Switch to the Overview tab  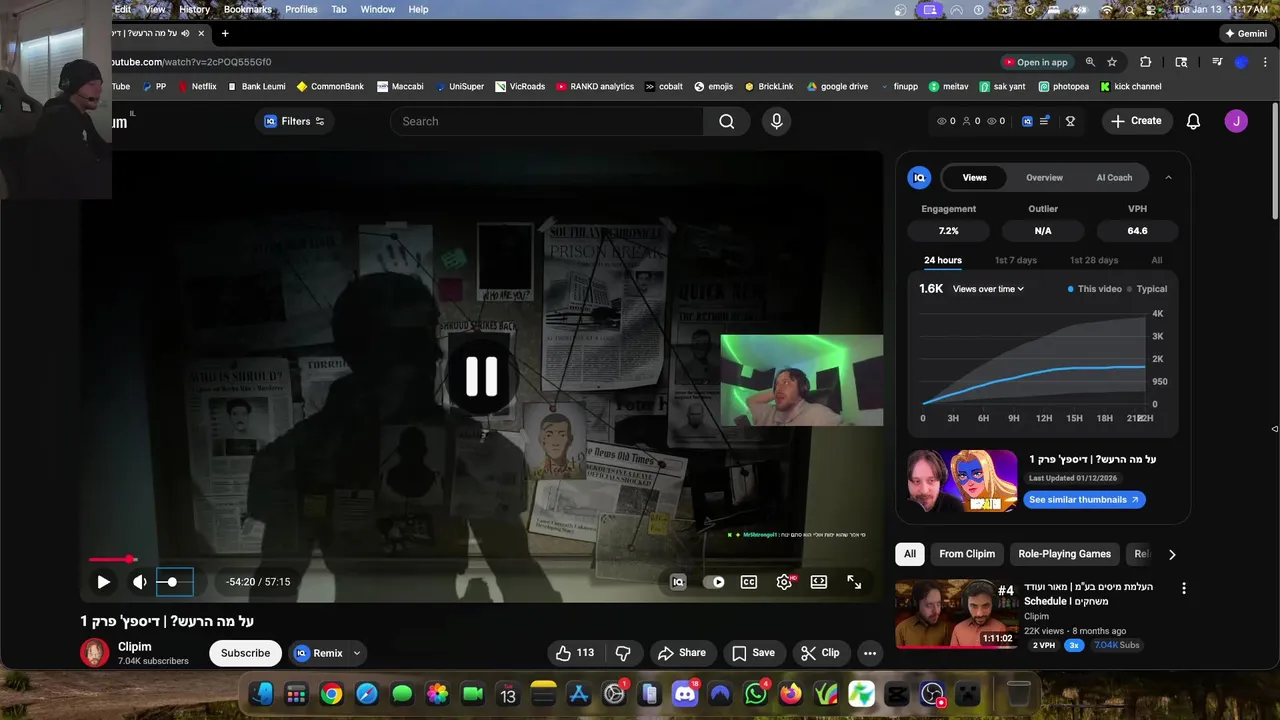pos(1044,178)
